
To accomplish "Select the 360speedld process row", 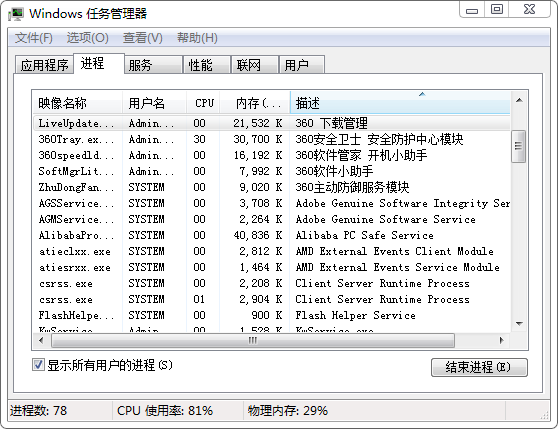I will (272, 155).
